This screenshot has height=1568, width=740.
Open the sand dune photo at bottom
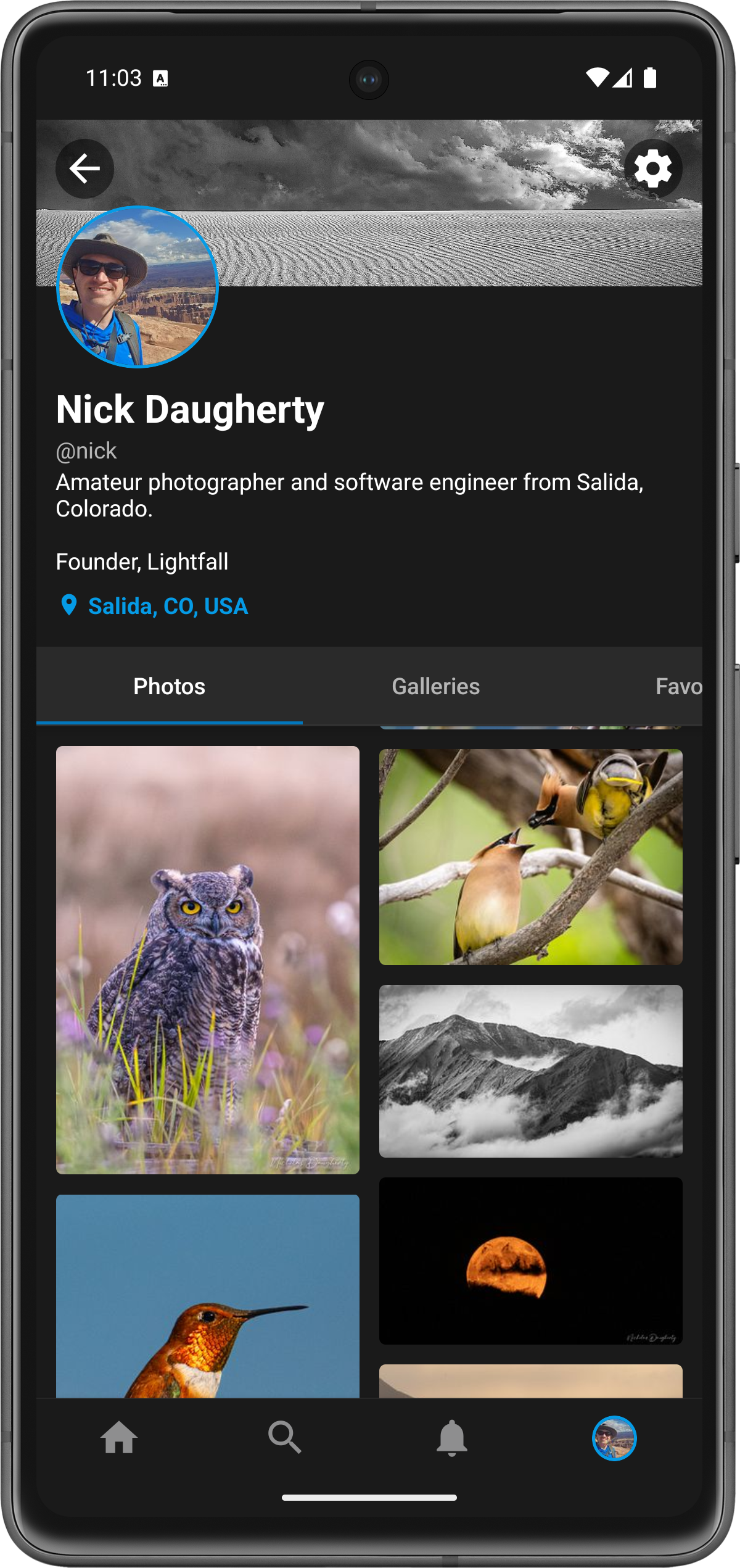tap(531, 1381)
